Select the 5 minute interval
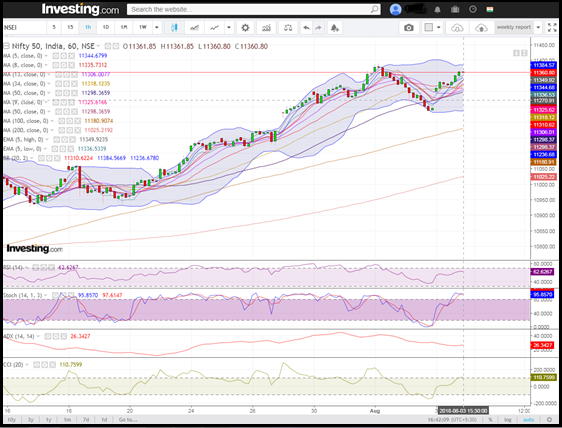Screen dimensions: 562x428 click(x=54, y=27)
